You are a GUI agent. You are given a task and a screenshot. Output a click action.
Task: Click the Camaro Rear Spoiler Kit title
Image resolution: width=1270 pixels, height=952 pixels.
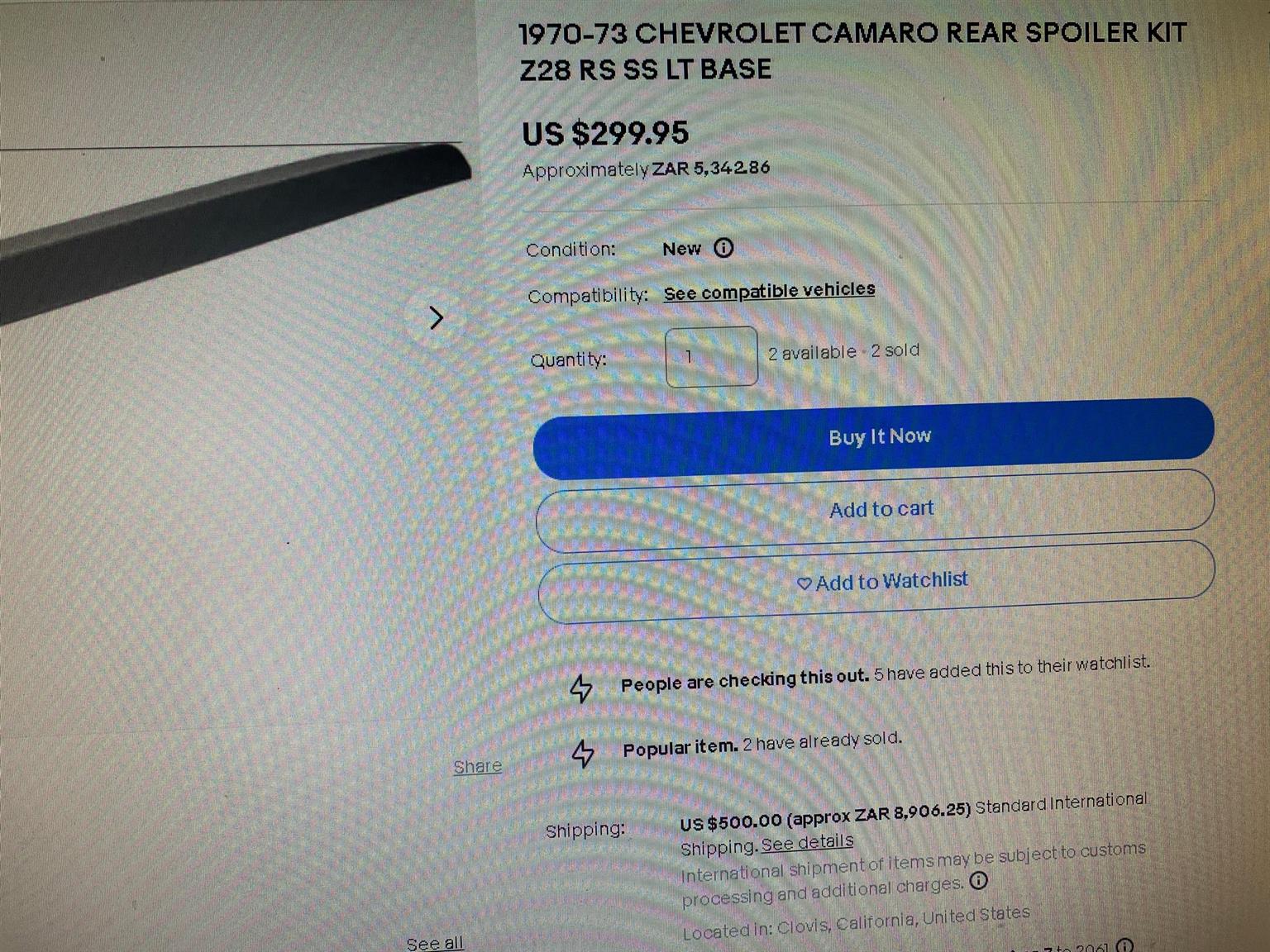pos(852,50)
